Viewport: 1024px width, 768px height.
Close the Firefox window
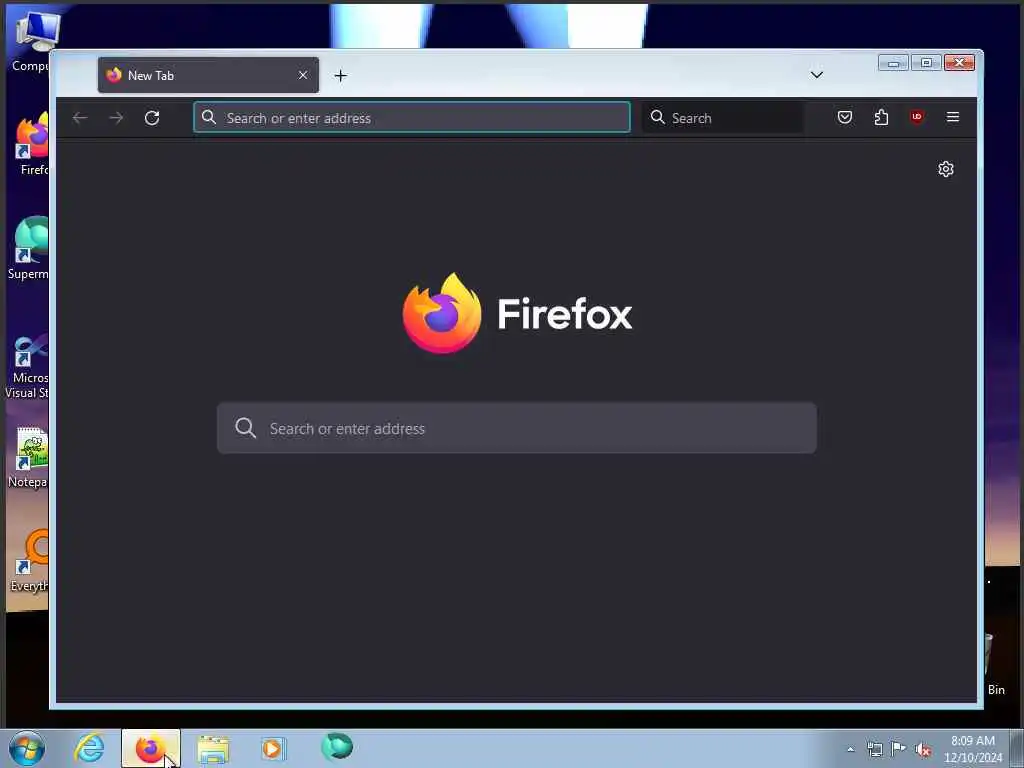point(959,63)
